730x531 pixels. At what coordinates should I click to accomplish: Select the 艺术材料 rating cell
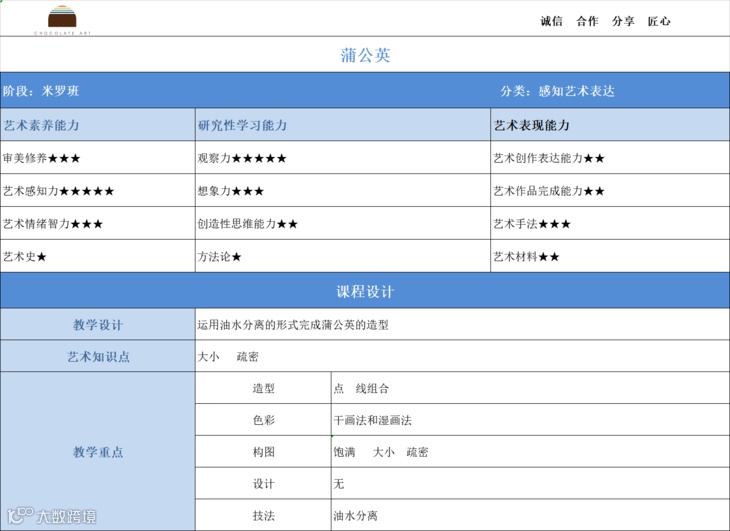pos(610,256)
